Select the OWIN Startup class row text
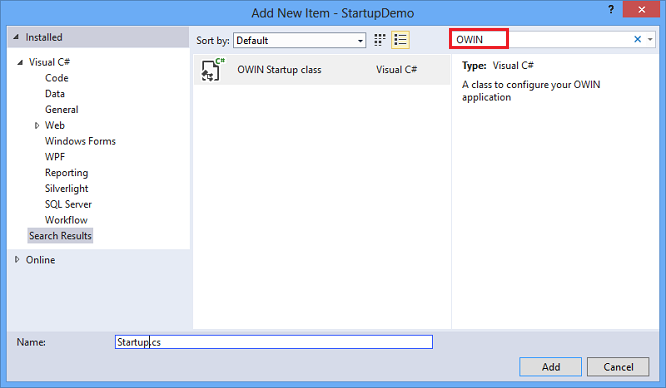Viewport: 666px width, 388px height. pyautogui.click(x=279, y=70)
